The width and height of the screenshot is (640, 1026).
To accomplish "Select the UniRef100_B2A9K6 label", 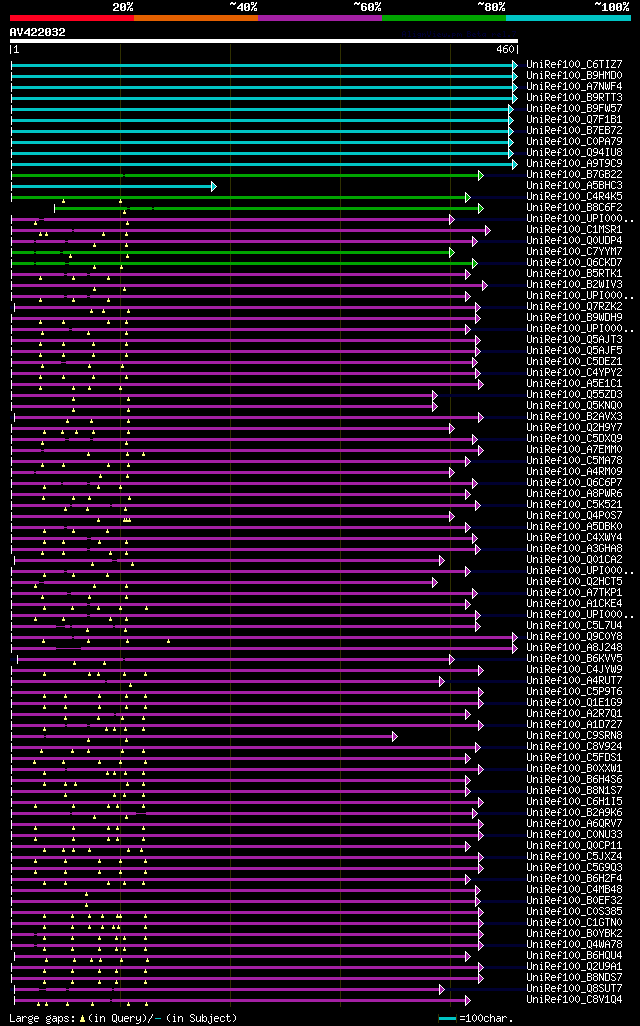I will [575, 813].
